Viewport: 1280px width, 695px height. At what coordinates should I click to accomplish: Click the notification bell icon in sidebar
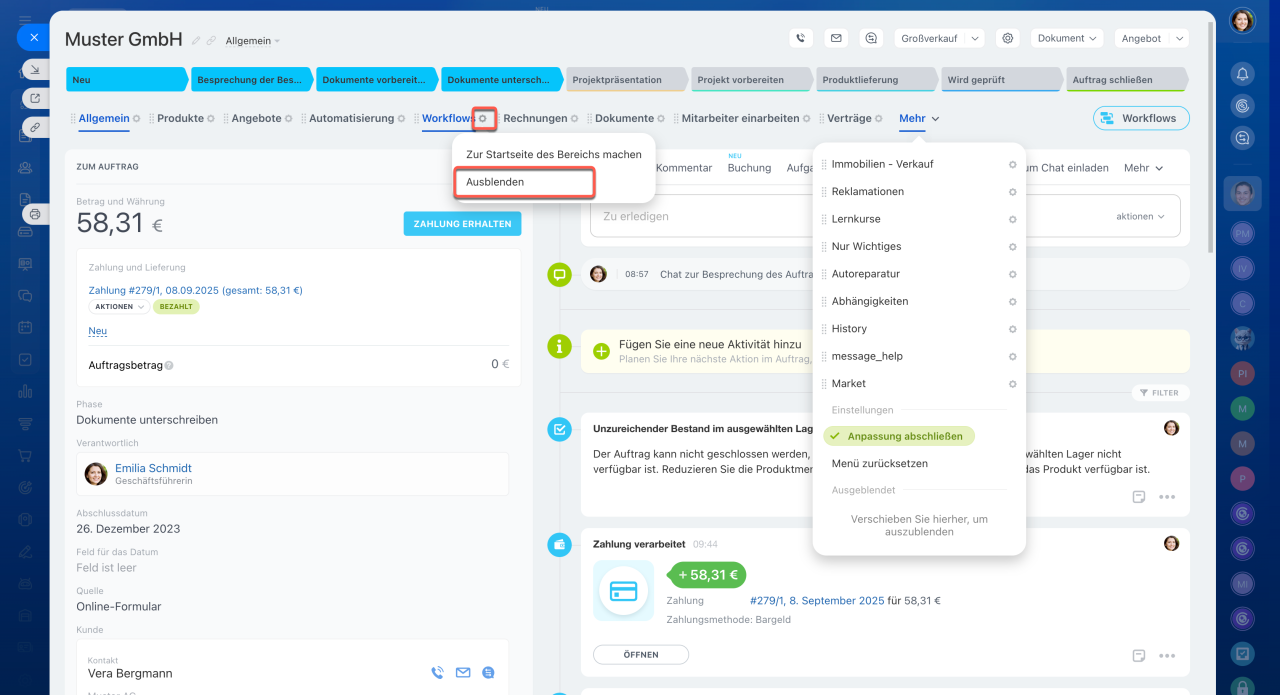(x=1242, y=74)
